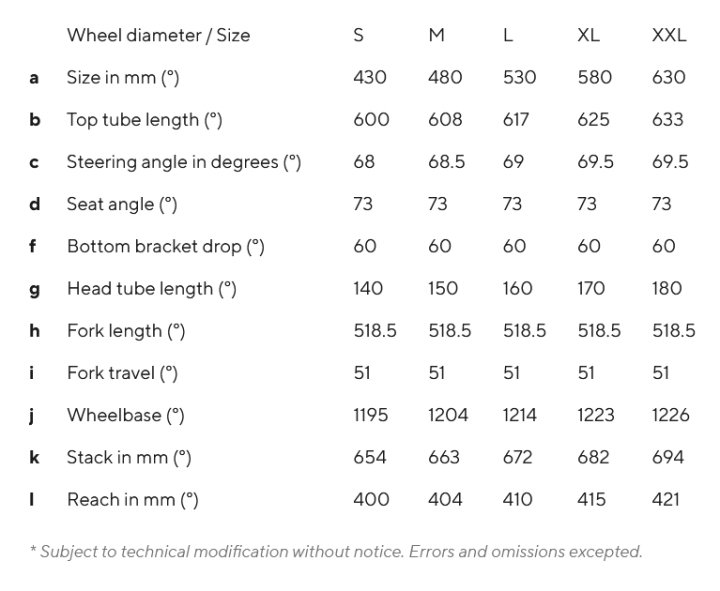Viewport: 720px width, 591px height.
Task: Select the 'Bottom bracket drop' label
Action: [x=166, y=247]
